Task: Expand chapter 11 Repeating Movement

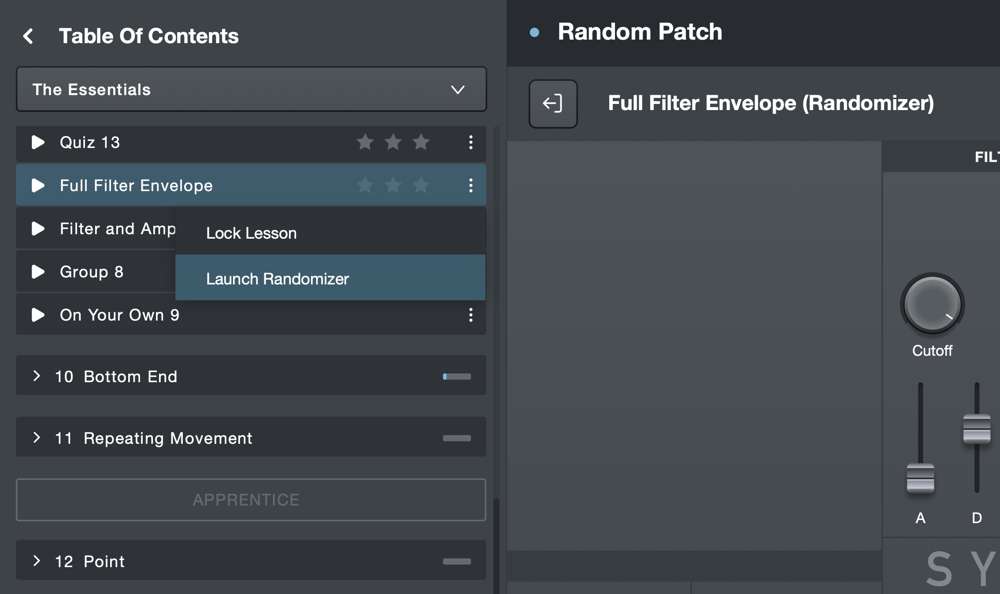Action: (x=251, y=438)
